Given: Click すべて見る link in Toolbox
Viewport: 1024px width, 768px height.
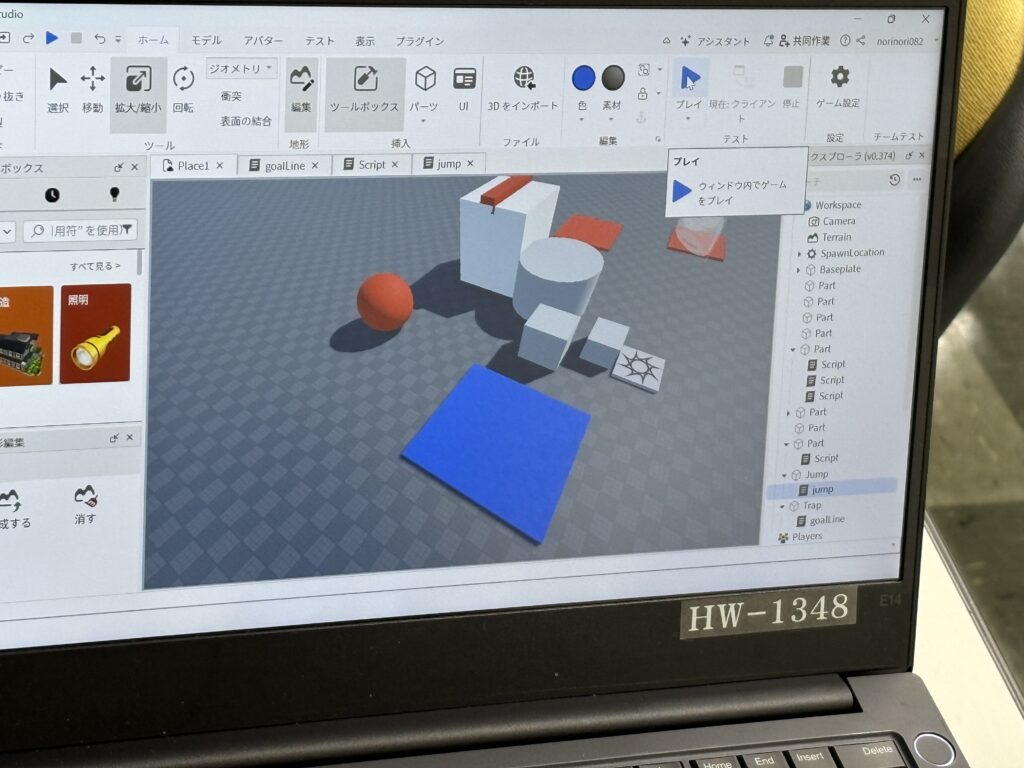Looking at the screenshot, I should 95,266.
